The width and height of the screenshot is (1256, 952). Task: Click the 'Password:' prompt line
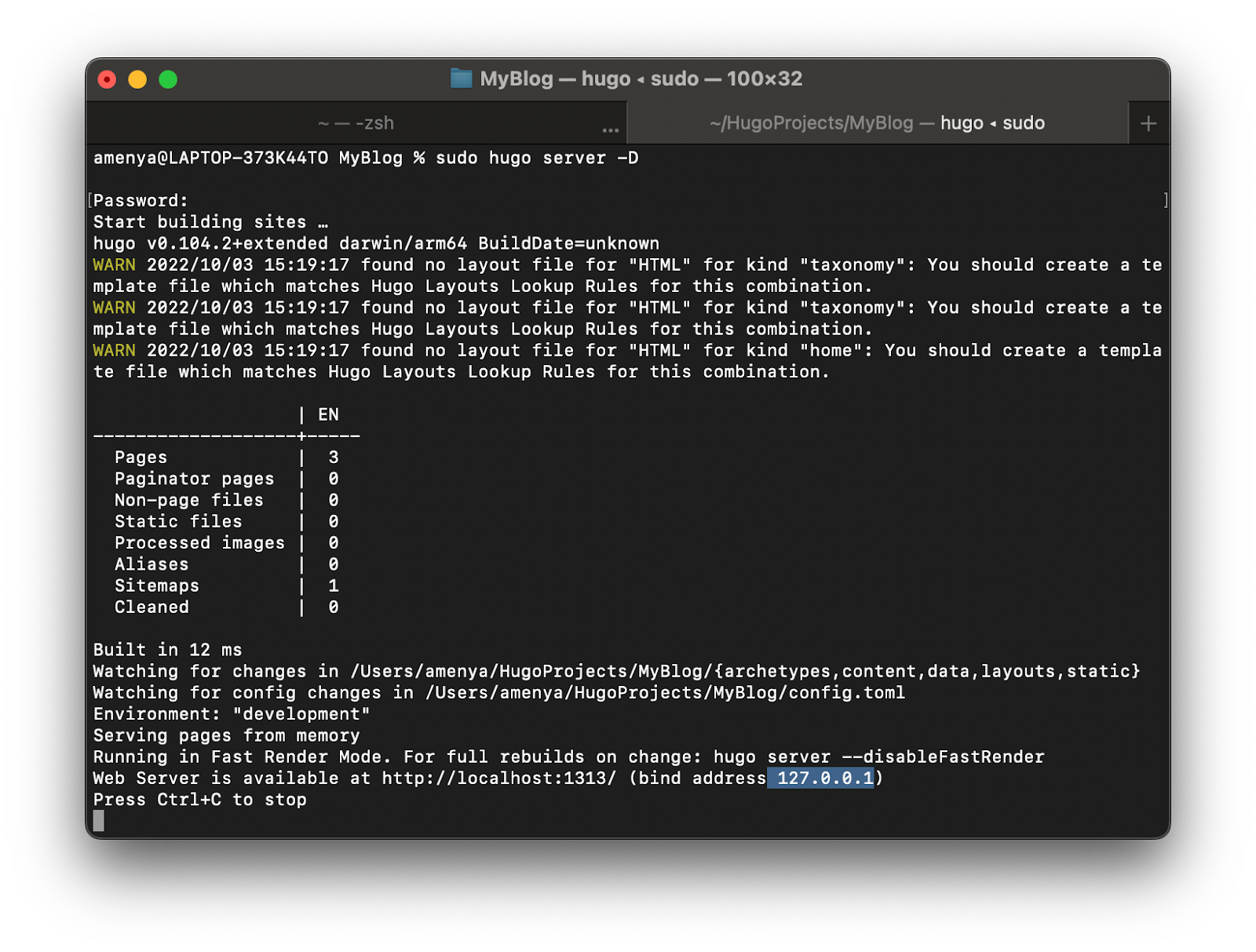coord(141,201)
